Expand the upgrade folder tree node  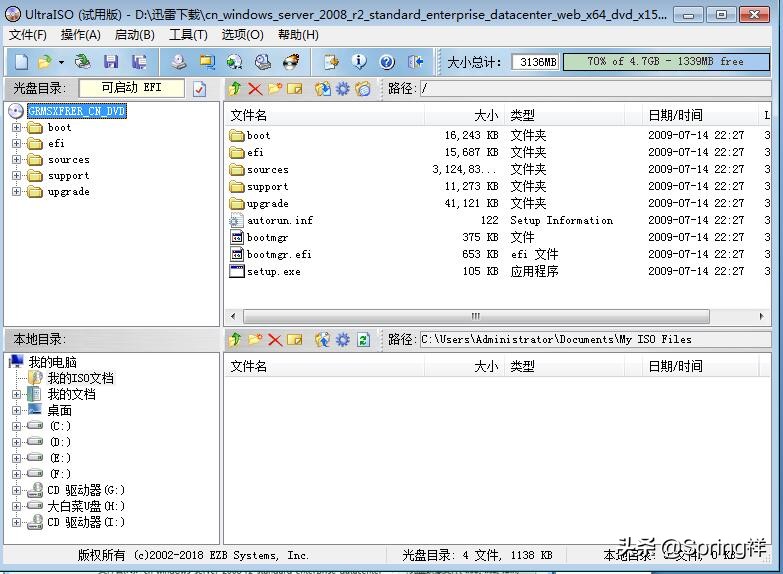[16, 191]
